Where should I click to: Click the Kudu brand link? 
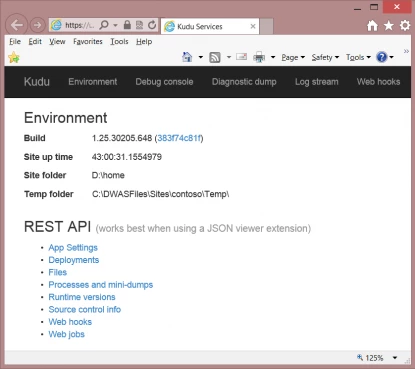pyautogui.click(x=37, y=82)
